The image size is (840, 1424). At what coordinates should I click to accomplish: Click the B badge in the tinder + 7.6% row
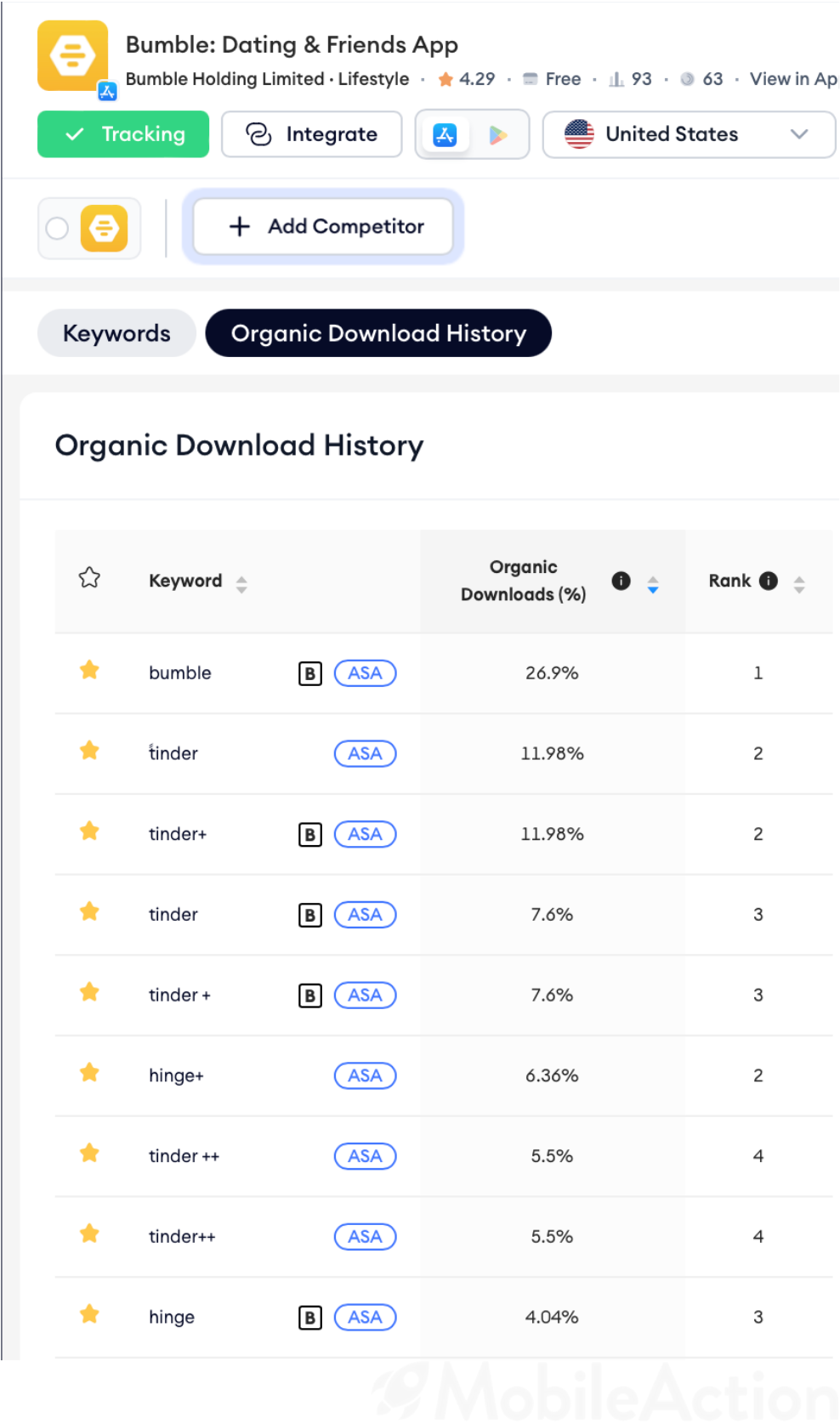pos(310,996)
